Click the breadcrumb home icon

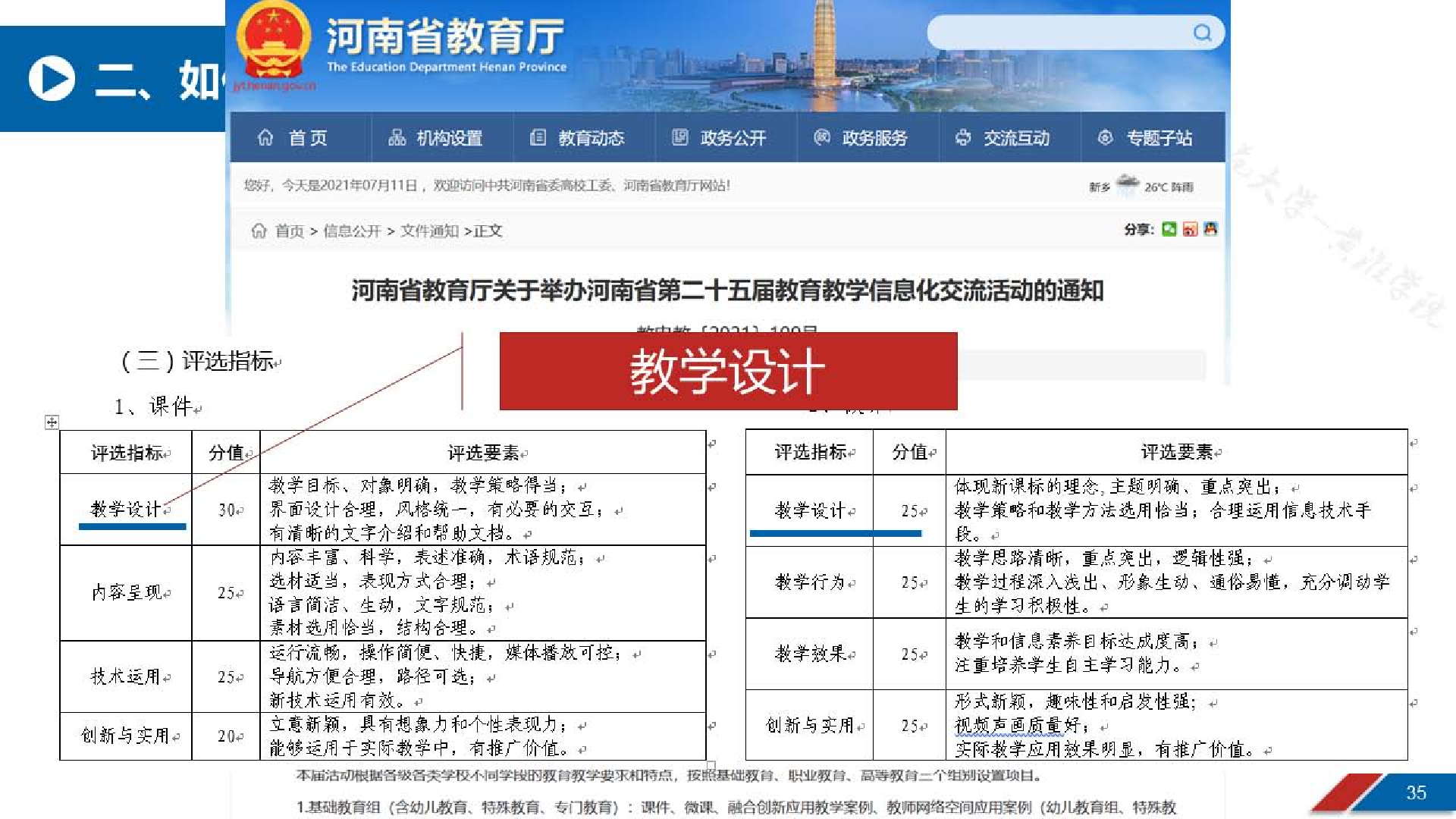tap(259, 231)
